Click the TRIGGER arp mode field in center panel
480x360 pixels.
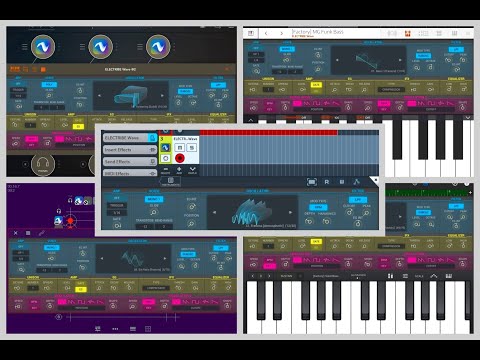117,205
